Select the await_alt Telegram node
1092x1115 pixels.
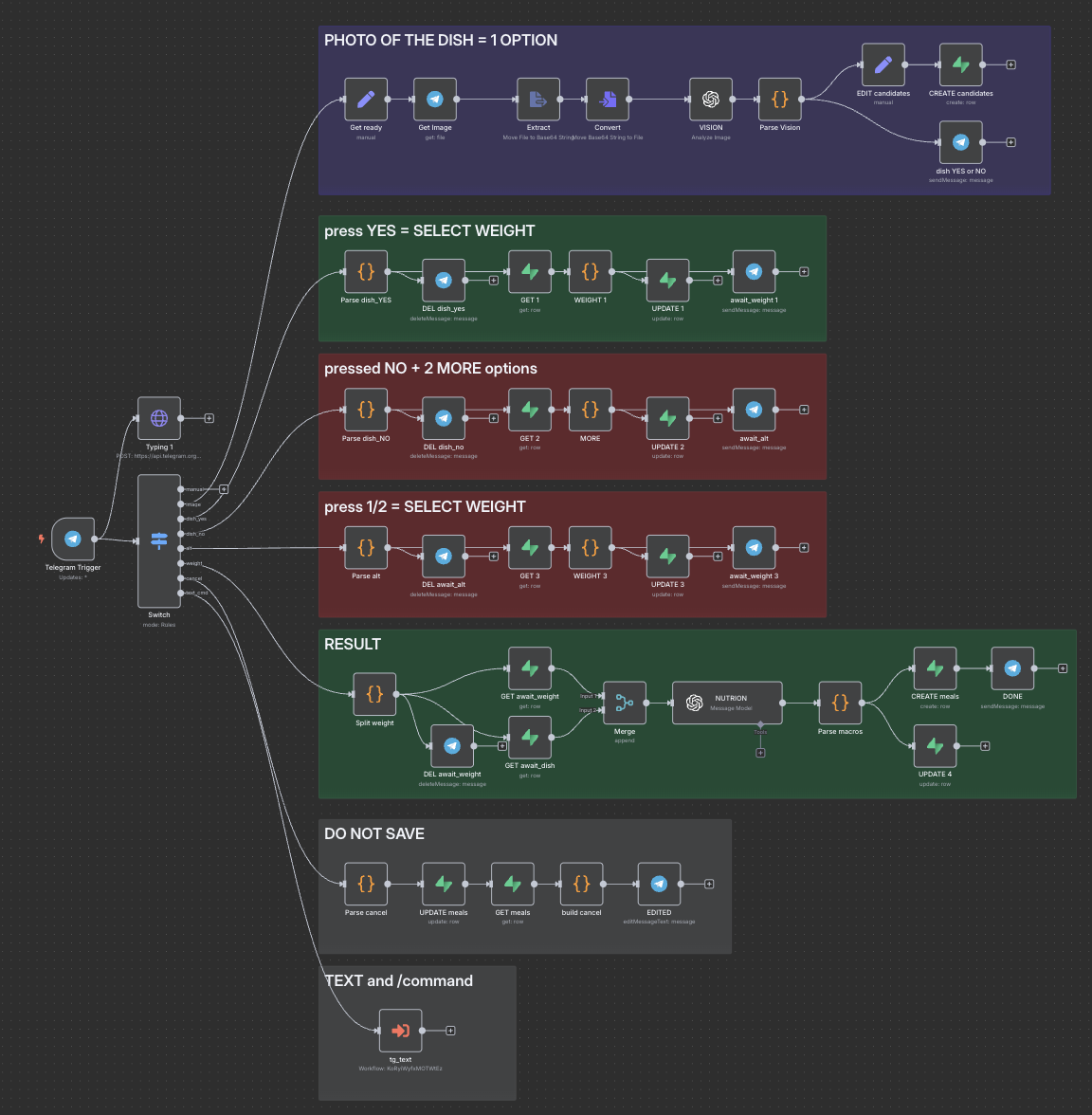pyautogui.click(x=755, y=410)
